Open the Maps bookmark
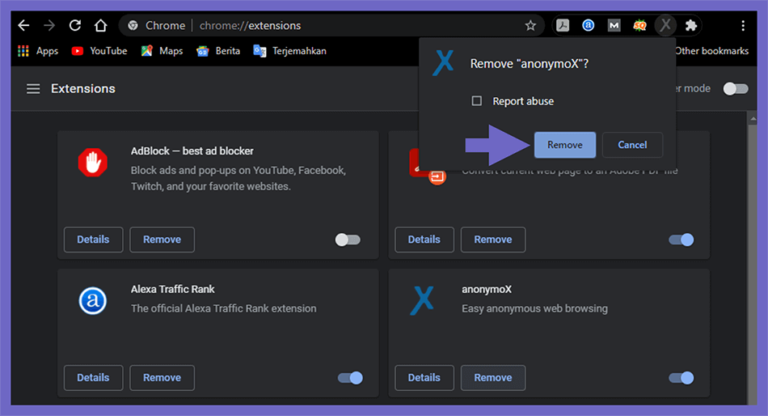 pyautogui.click(x=162, y=51)
